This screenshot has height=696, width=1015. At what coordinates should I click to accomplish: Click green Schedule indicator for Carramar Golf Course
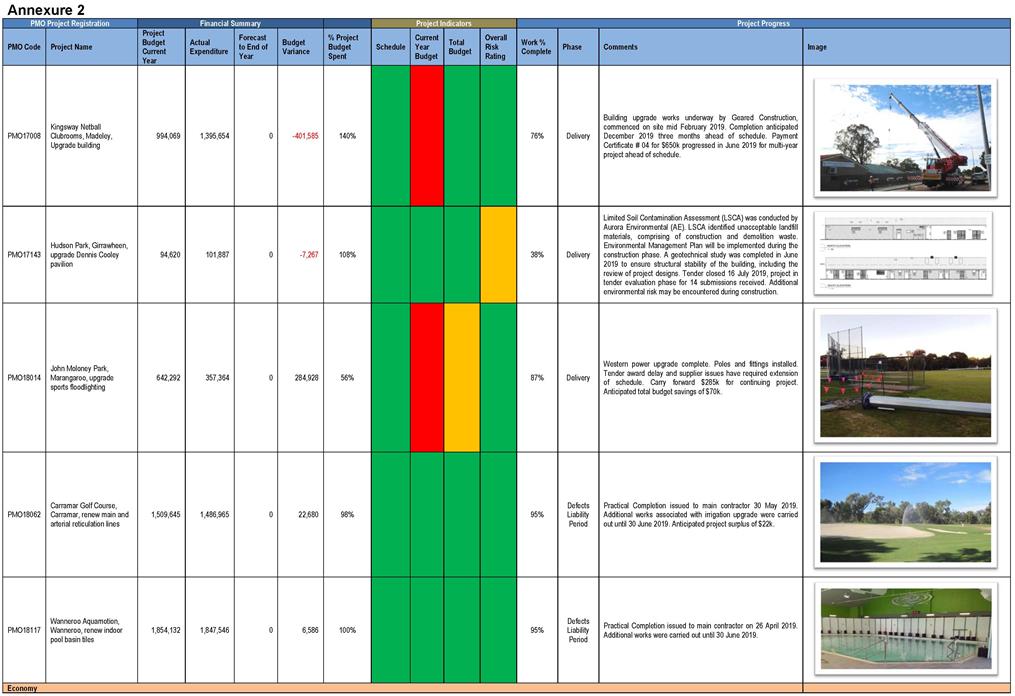click(390, 514)
